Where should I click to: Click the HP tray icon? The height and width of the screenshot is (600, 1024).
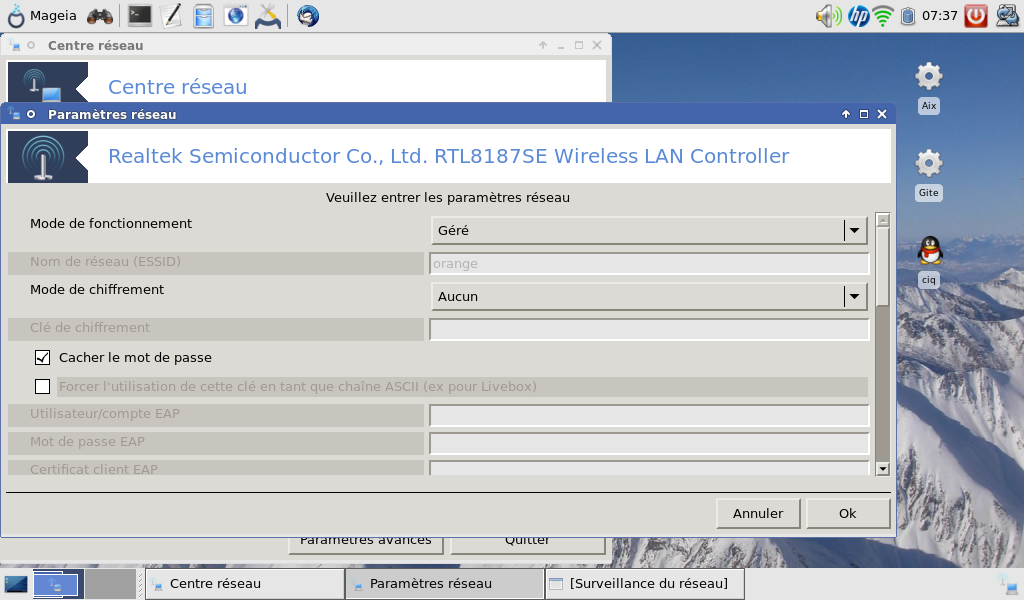point(858,16)
